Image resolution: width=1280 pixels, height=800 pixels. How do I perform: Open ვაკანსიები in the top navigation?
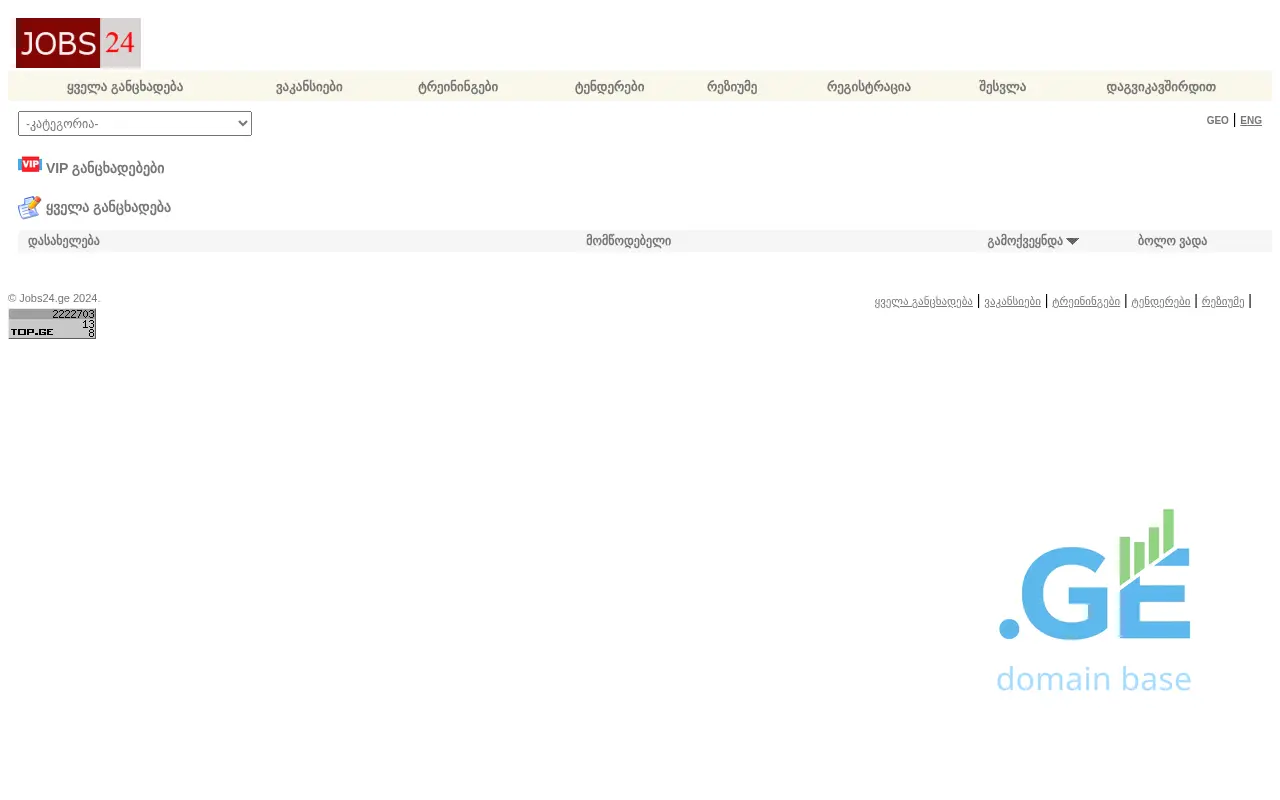coord(309,87)
